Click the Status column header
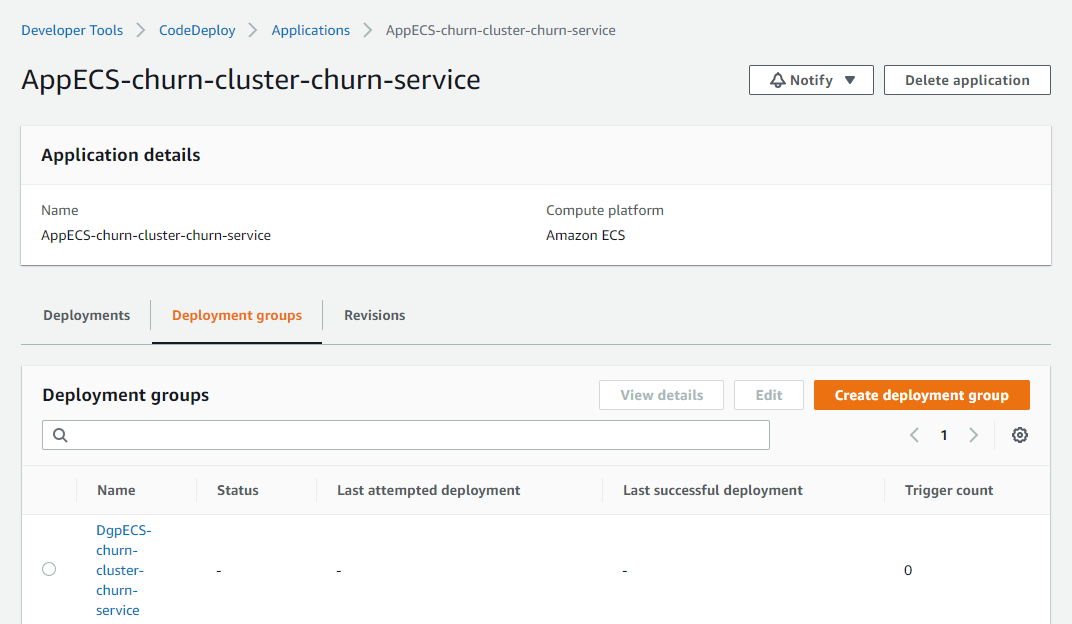 (x=237, y=490)
